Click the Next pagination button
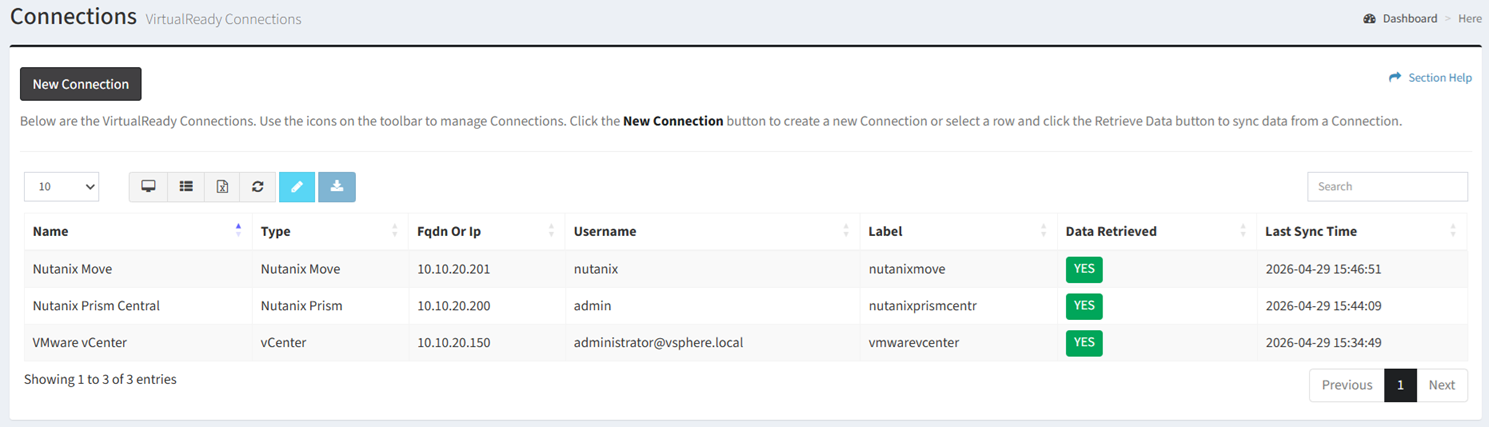The height and width of the screenshot is (427, 1489). tap(1442, 385)
